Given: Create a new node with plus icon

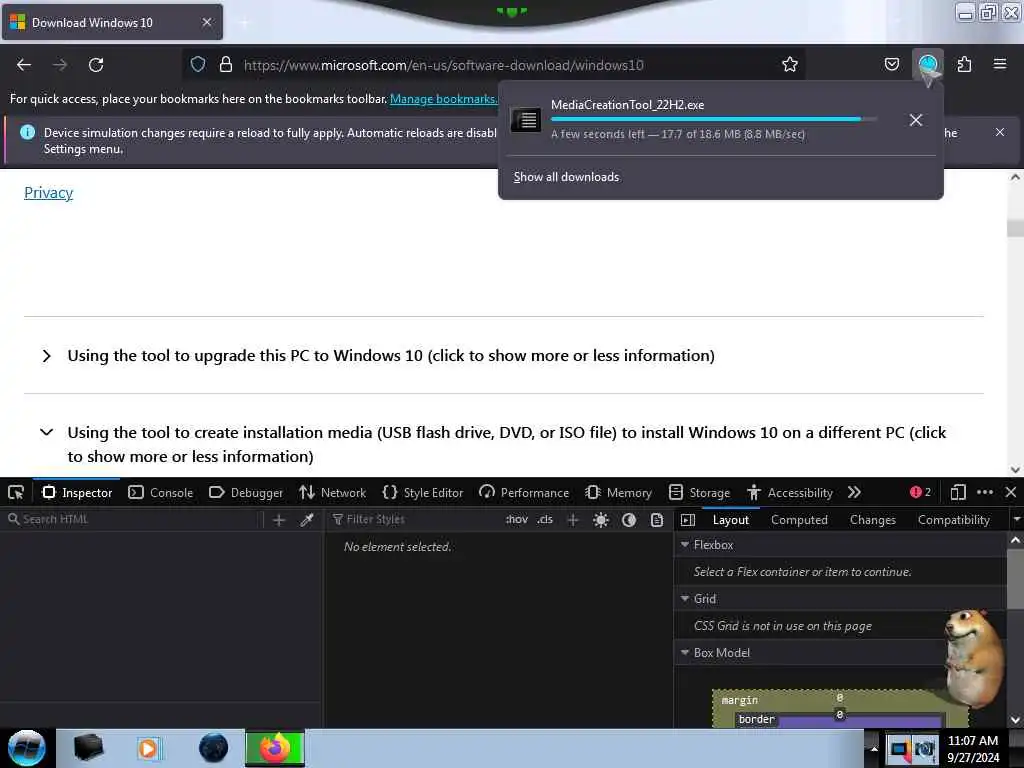Looking at the screenshot, I should (279, 520).
